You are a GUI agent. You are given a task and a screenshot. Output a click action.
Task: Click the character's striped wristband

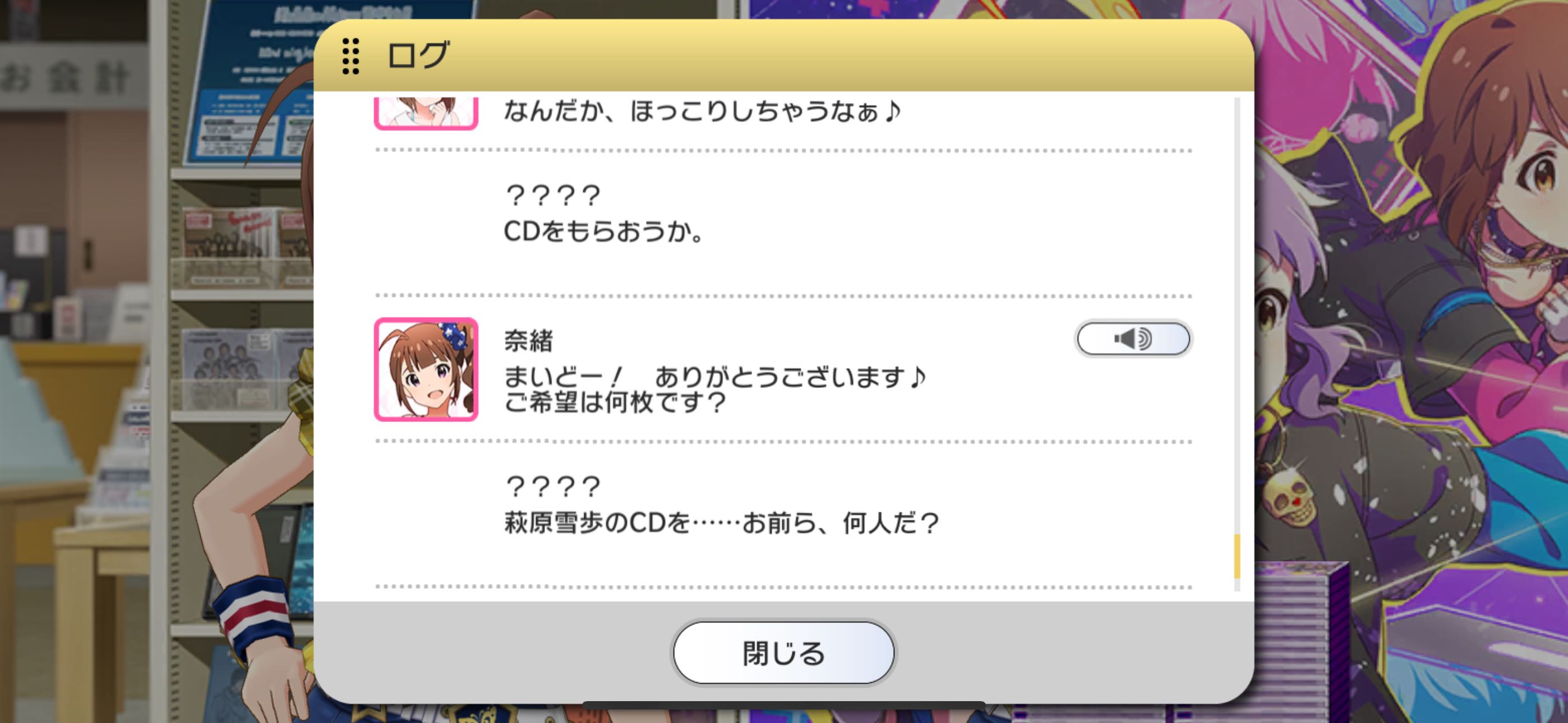coord(255,616)
